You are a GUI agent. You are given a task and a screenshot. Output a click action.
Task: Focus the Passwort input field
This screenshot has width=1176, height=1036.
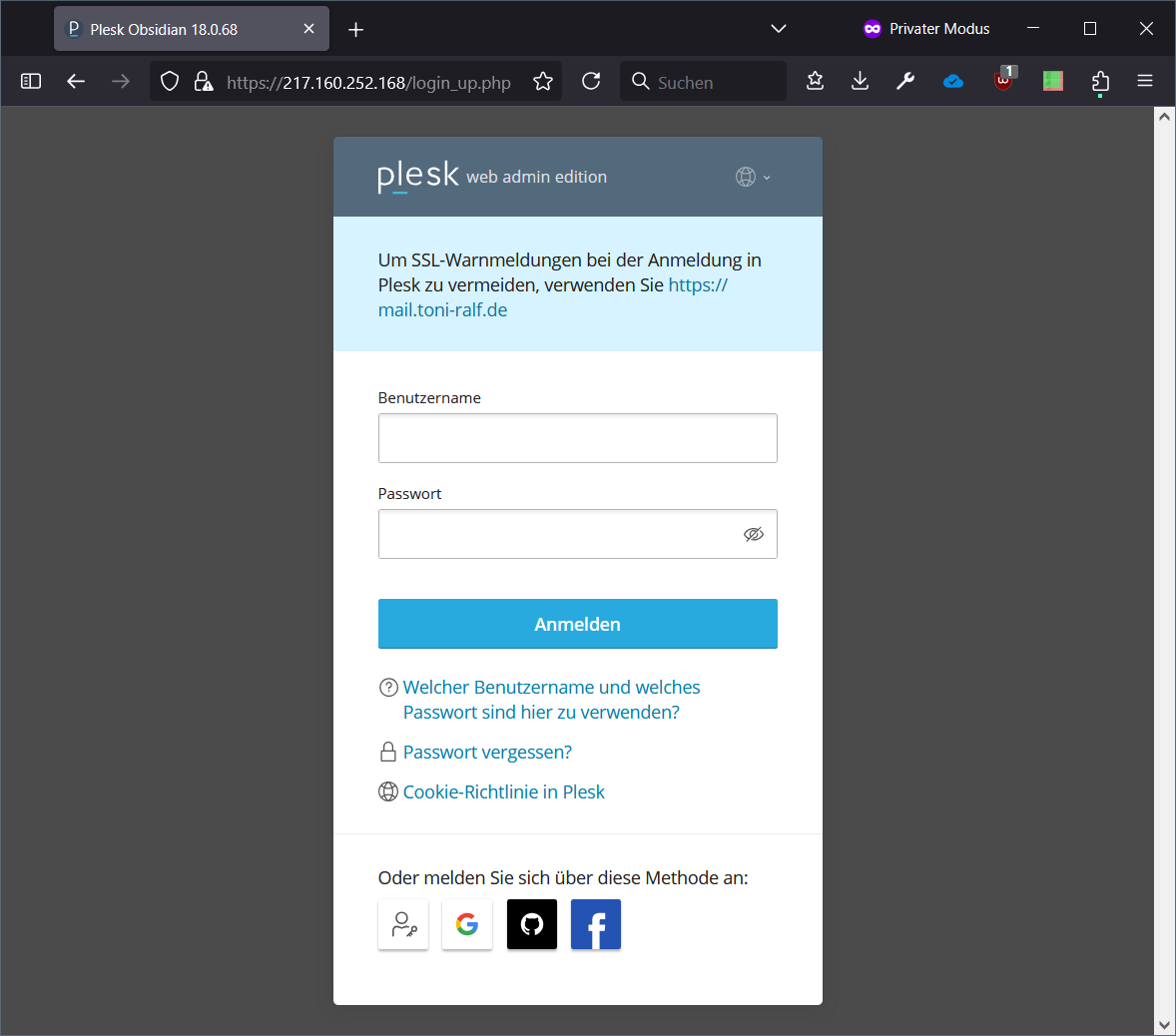(x=577, y=534)
